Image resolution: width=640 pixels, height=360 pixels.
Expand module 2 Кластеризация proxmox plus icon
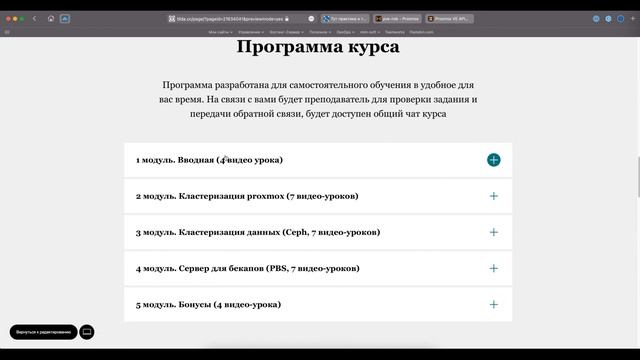[493, 196]
